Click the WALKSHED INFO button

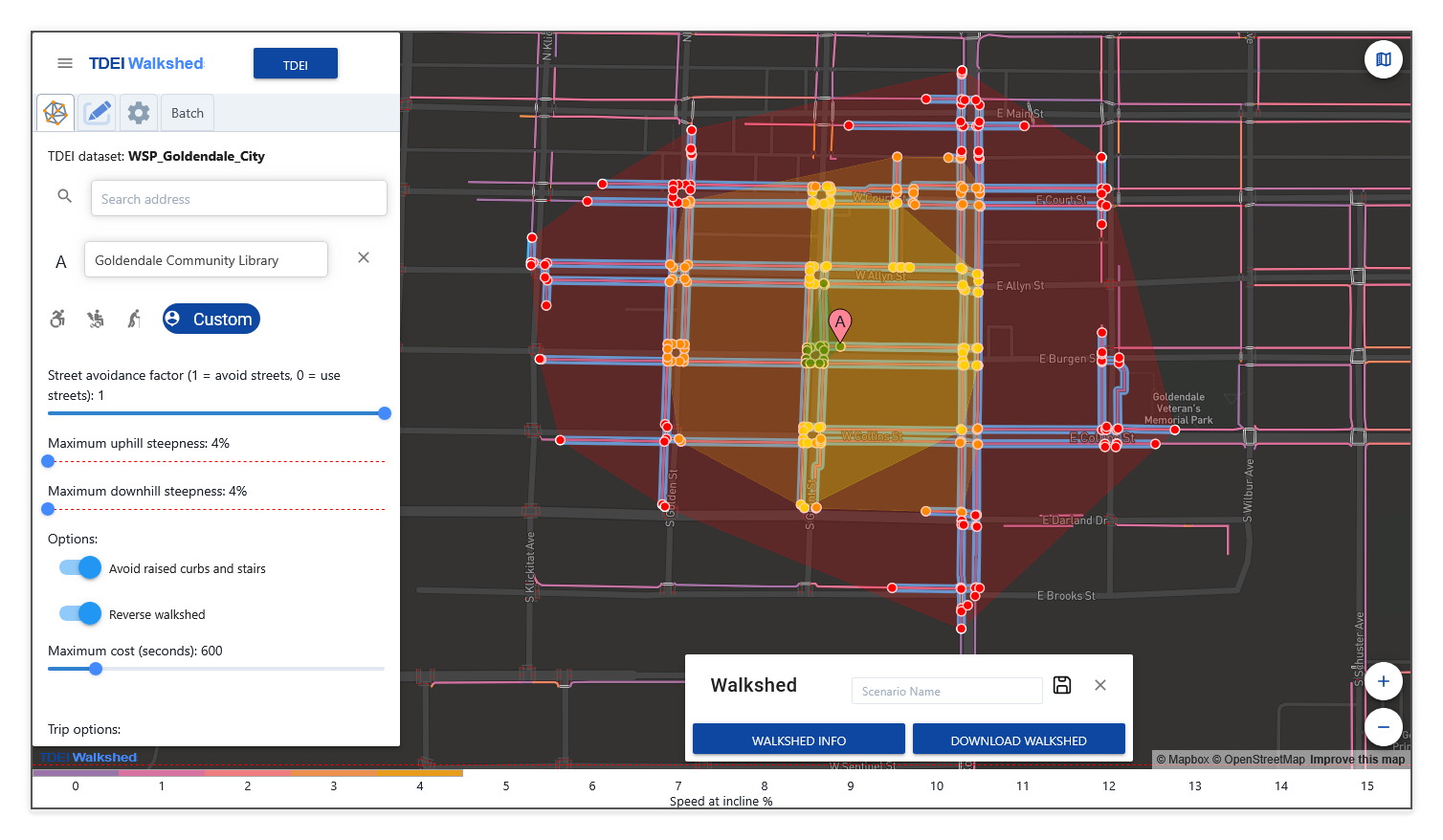click(x=798, y=741)
